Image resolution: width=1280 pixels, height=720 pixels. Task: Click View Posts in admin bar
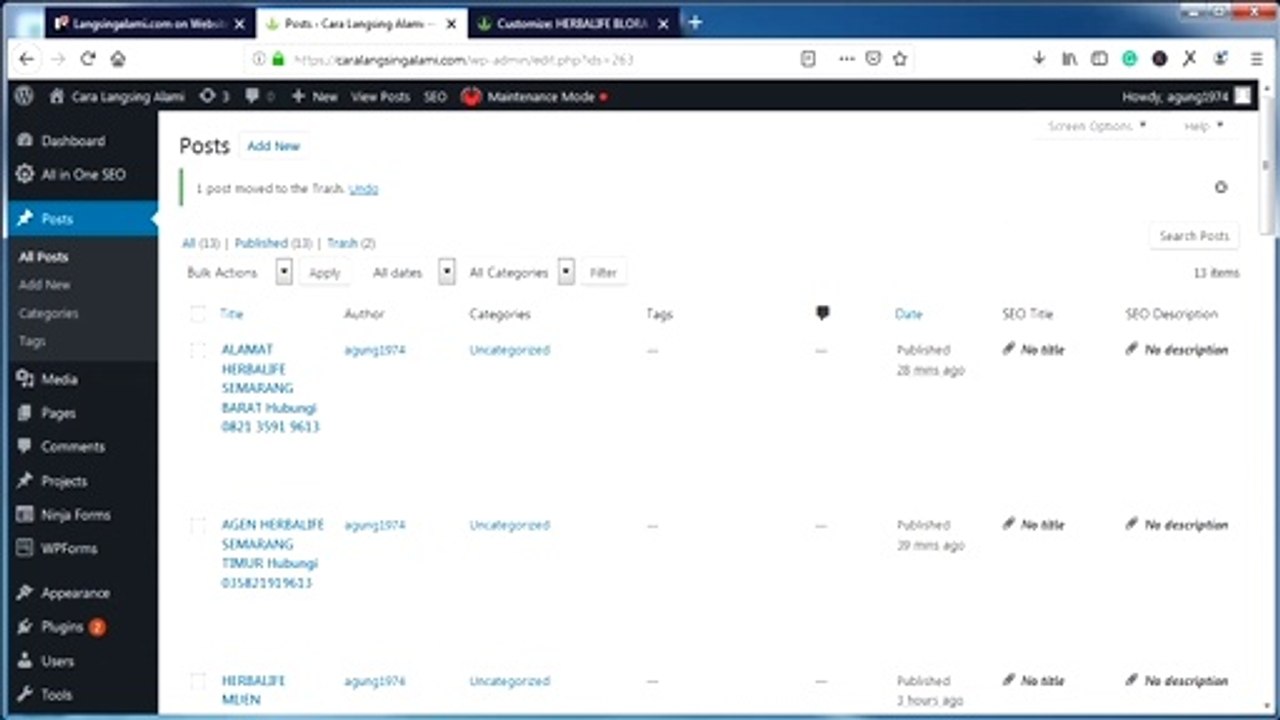pos(380,97)
